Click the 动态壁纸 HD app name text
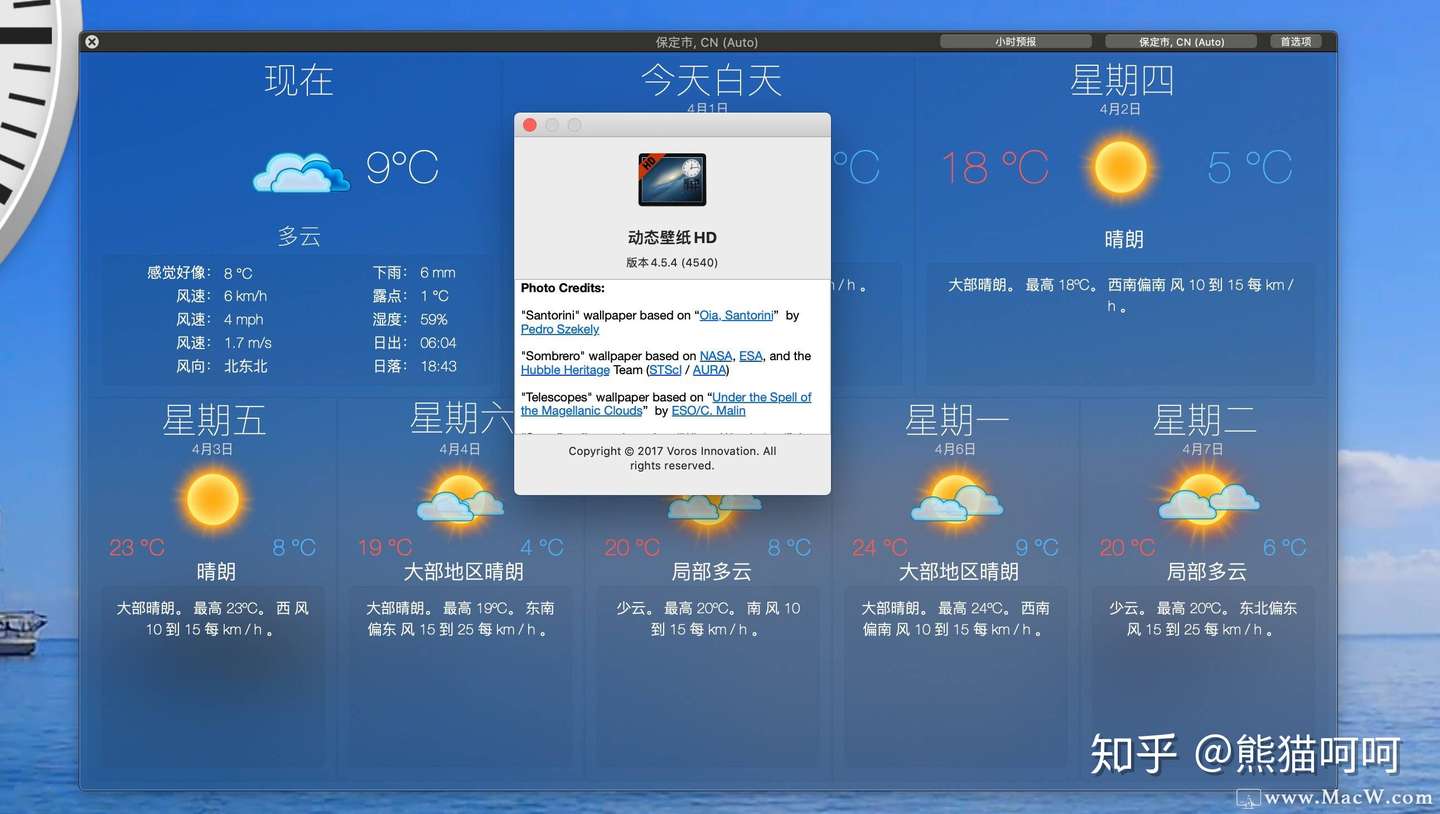This screenshot has width=1440, height=814. 672,238
